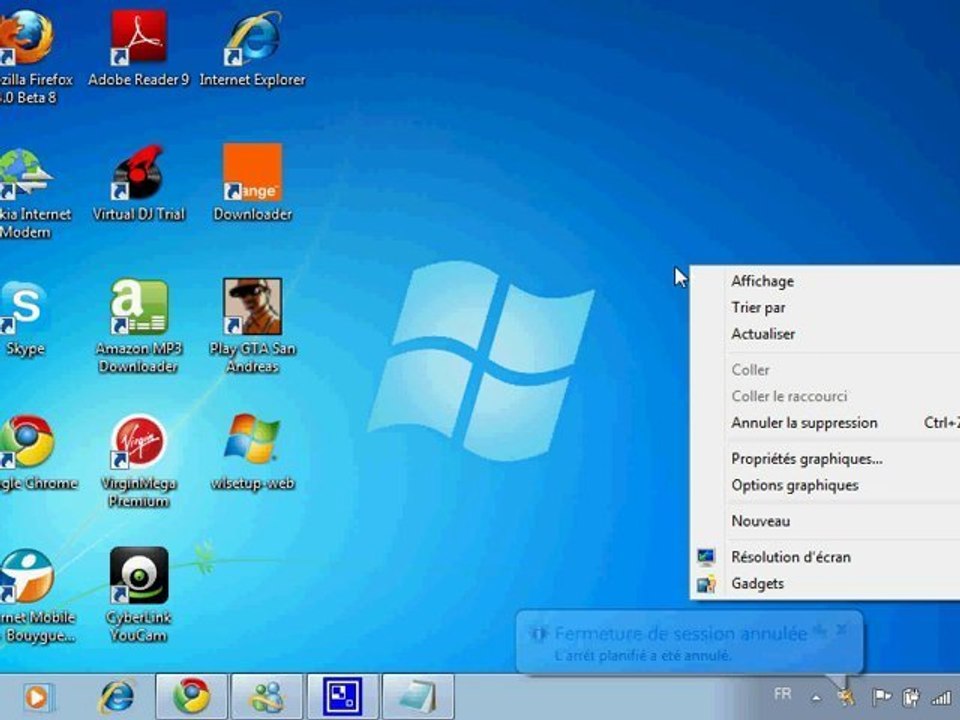The height and width of the screenshot is (720, 960).
Task: Click the 'Fermeture de session annulée' balloon title
Action: click(680, 634)
